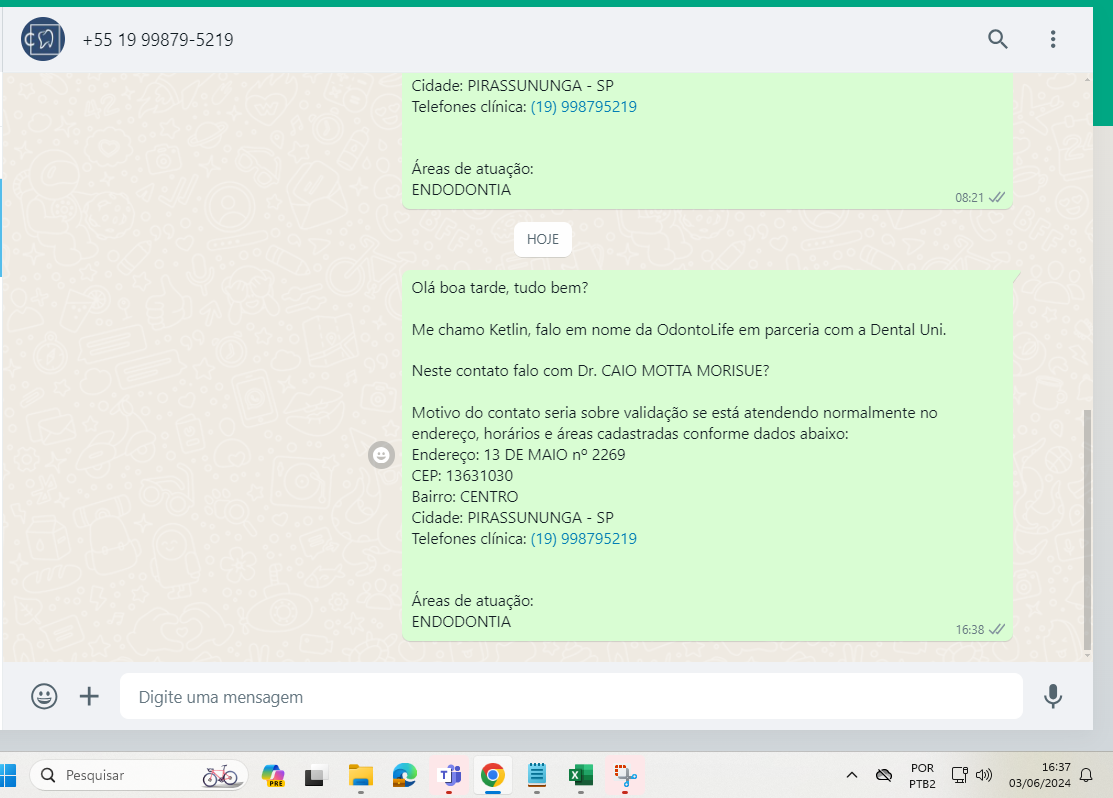
Task: Open network settings tray icon
Action: pyautogui.click(x=959, y=775)
